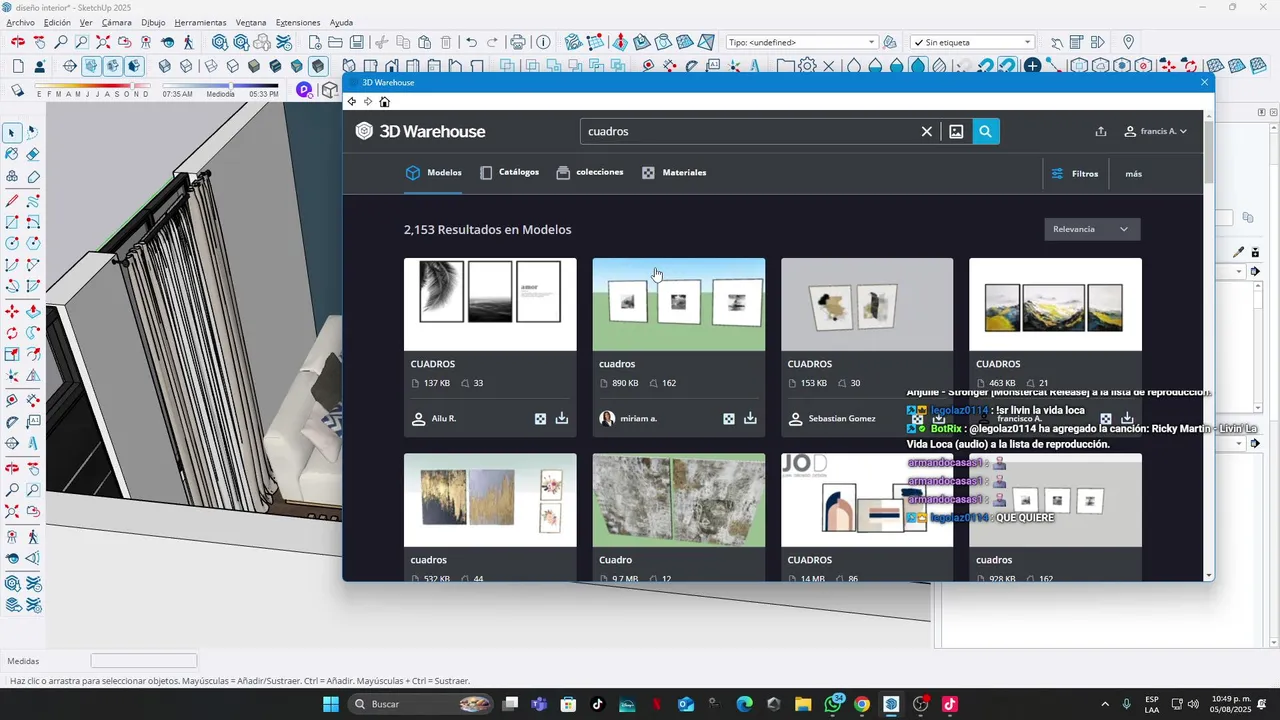Open the Archivo menu

pyautogui.click(x=20, y=22)
